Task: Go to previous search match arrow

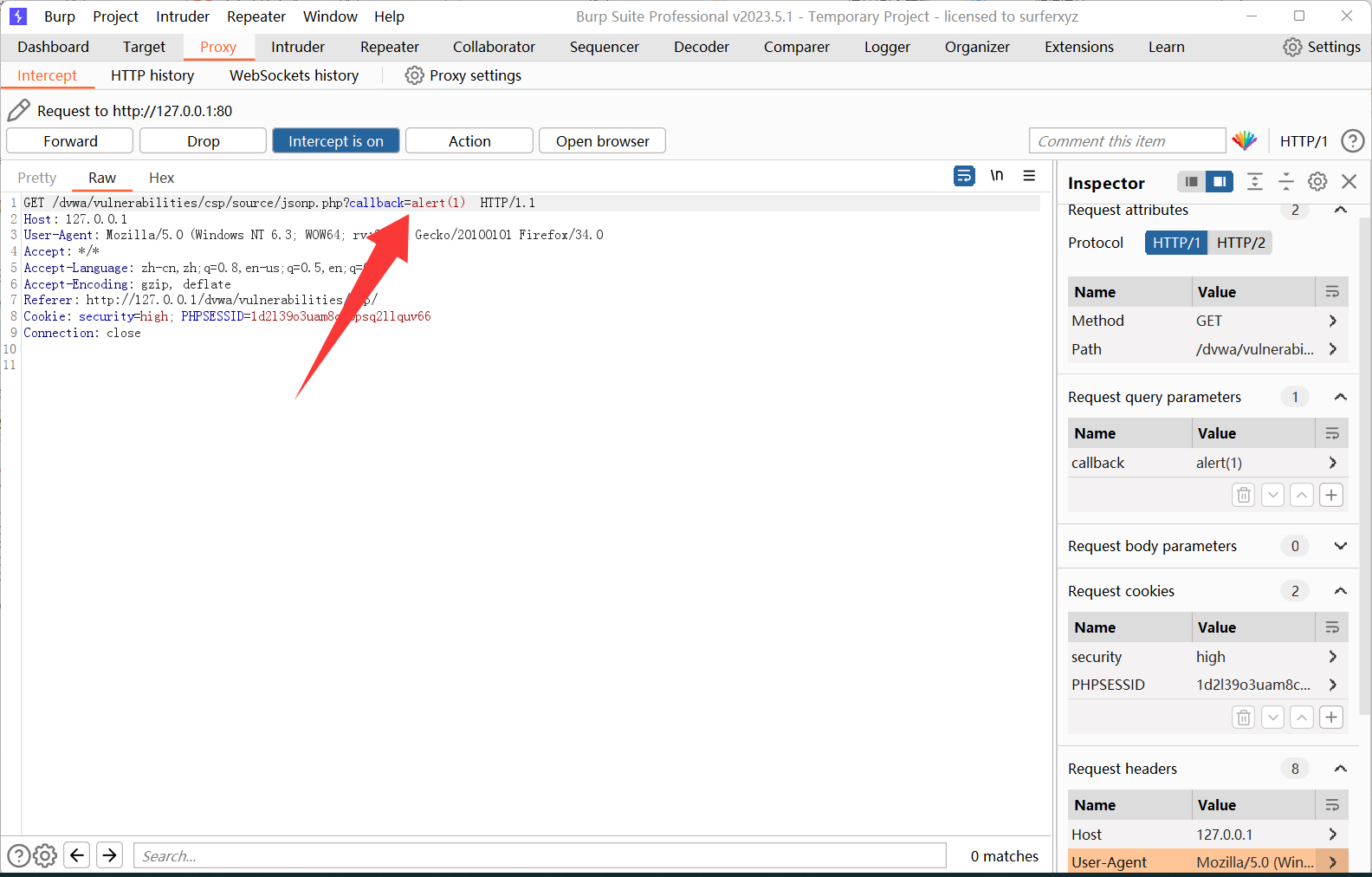Action: click(77, 855)
